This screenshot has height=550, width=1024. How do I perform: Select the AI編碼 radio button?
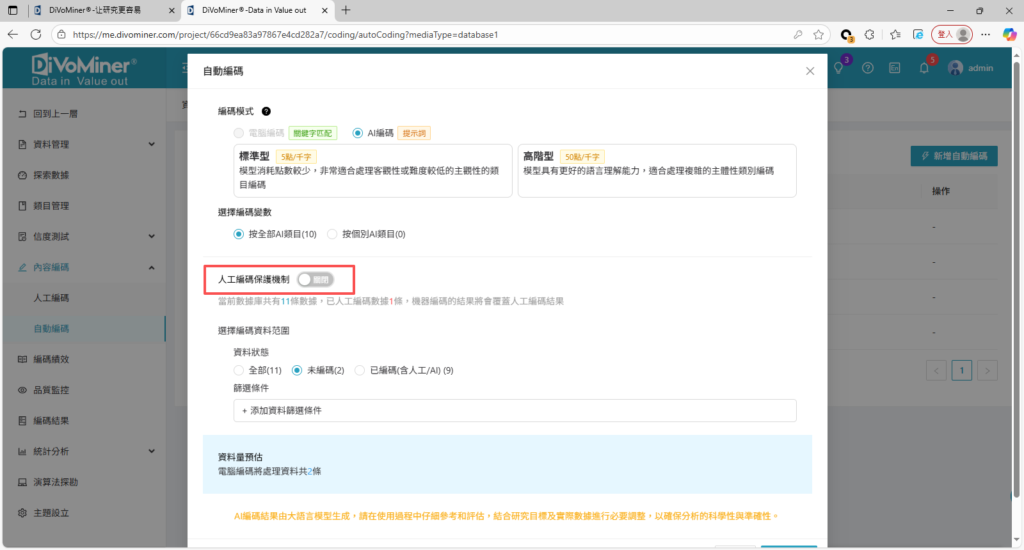pos(358,132)
